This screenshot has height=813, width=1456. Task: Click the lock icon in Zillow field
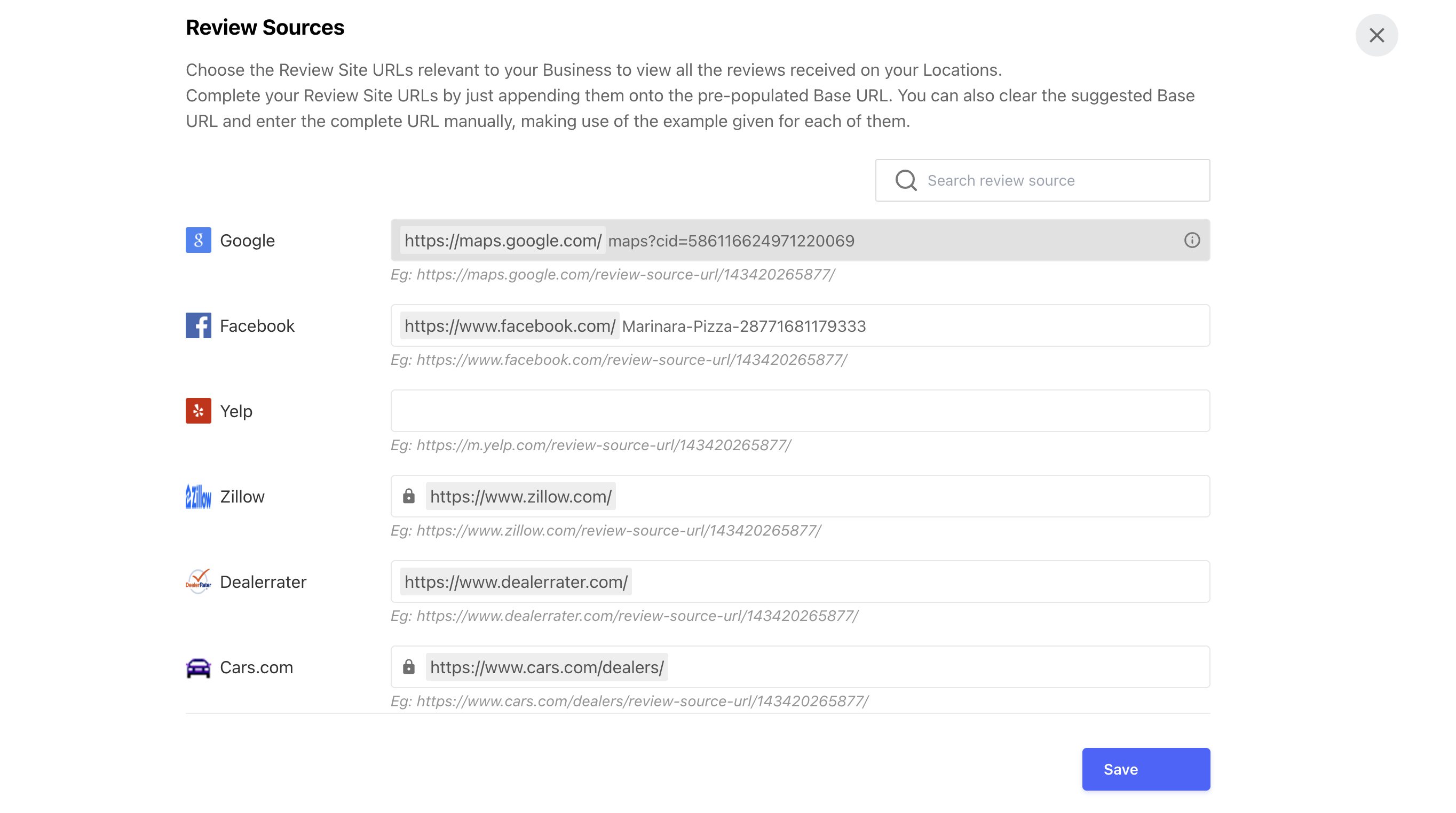click(x=409, y=496)
